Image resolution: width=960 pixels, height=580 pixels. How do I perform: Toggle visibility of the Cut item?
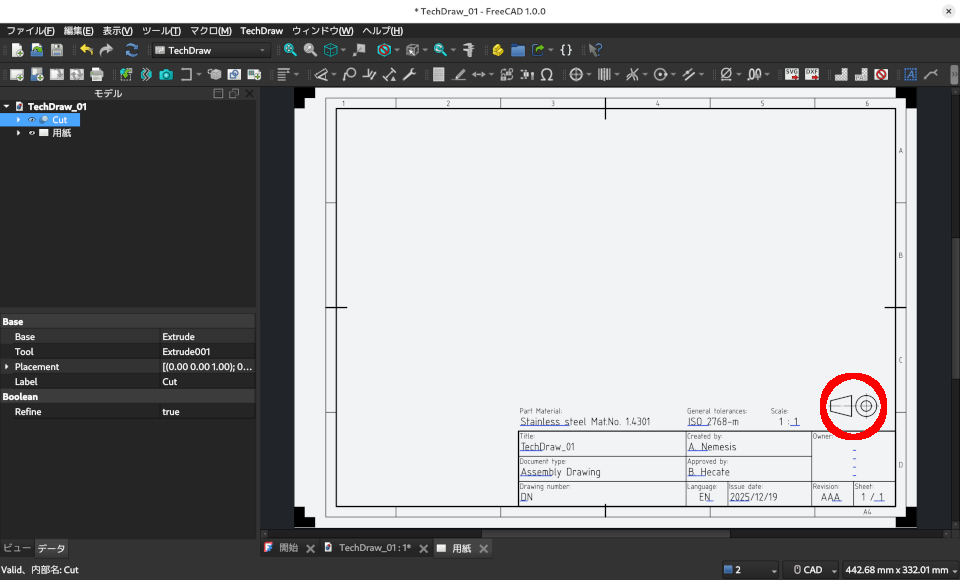point(33,119)
